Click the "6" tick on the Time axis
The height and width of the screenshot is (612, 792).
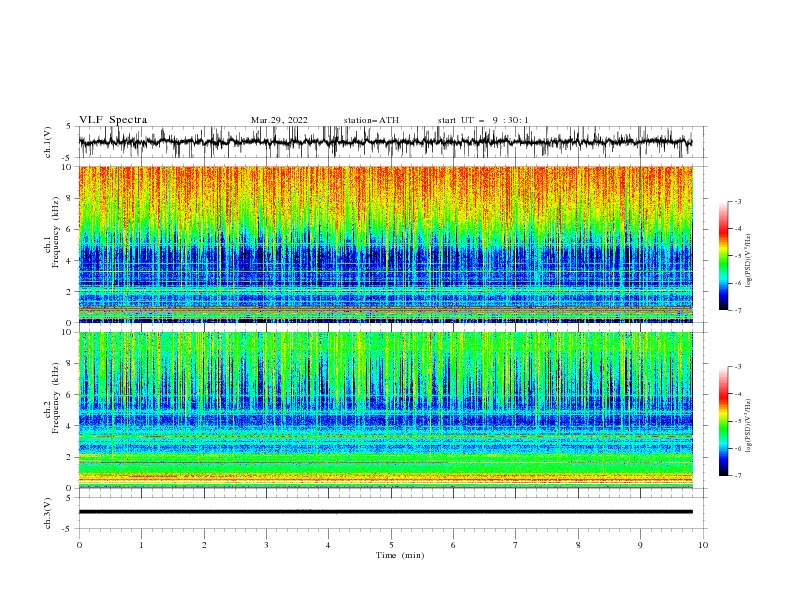click(x=453, y=545)
